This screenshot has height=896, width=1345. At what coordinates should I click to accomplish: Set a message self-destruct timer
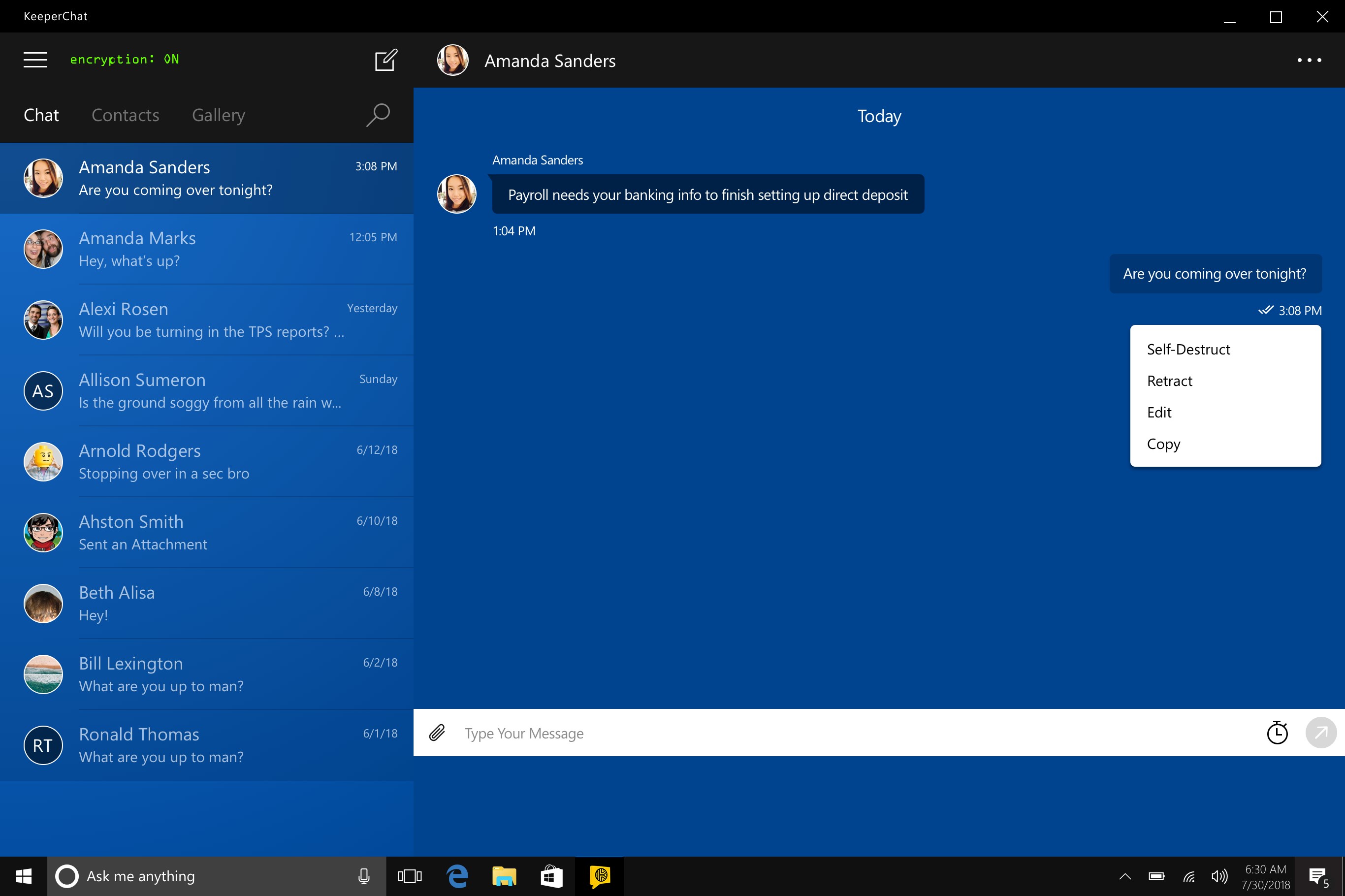coord(1278,733)
